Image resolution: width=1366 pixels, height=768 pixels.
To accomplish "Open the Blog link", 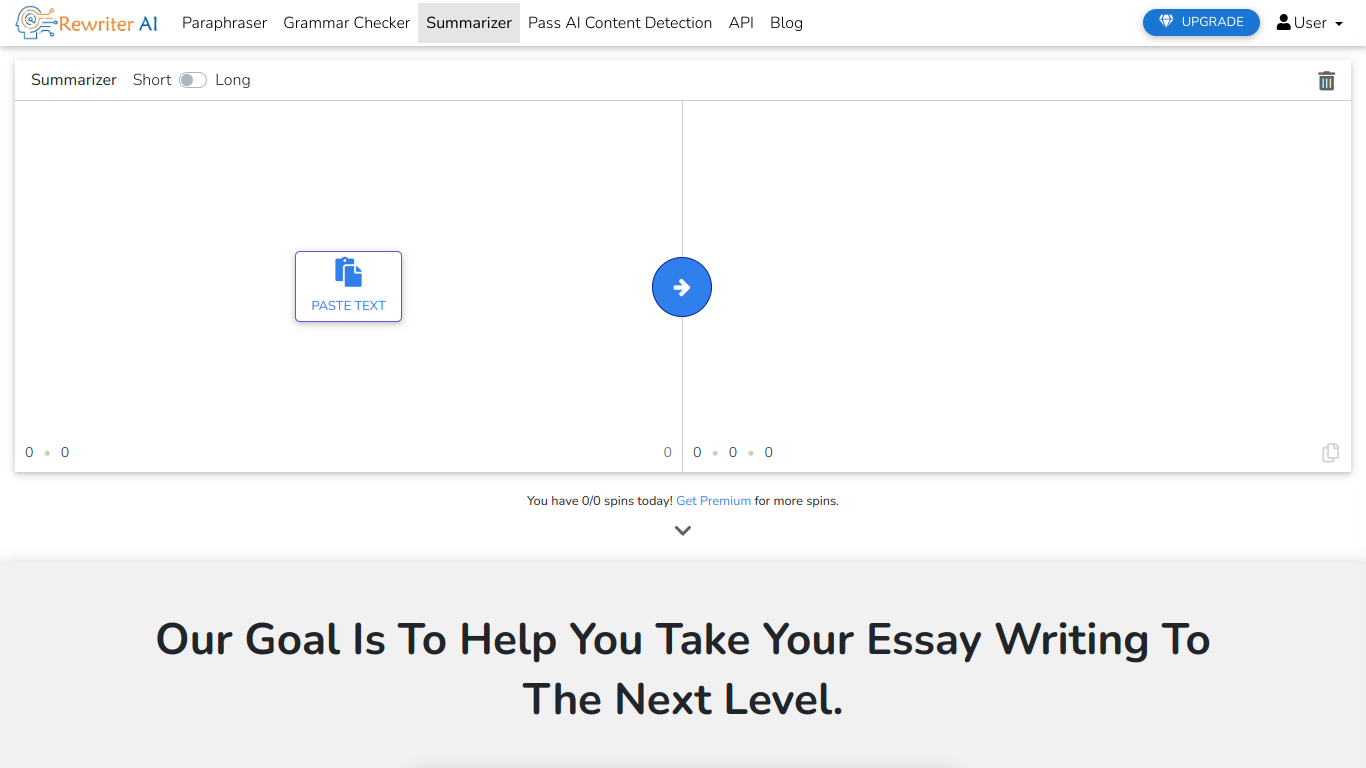I will (786, 23).
